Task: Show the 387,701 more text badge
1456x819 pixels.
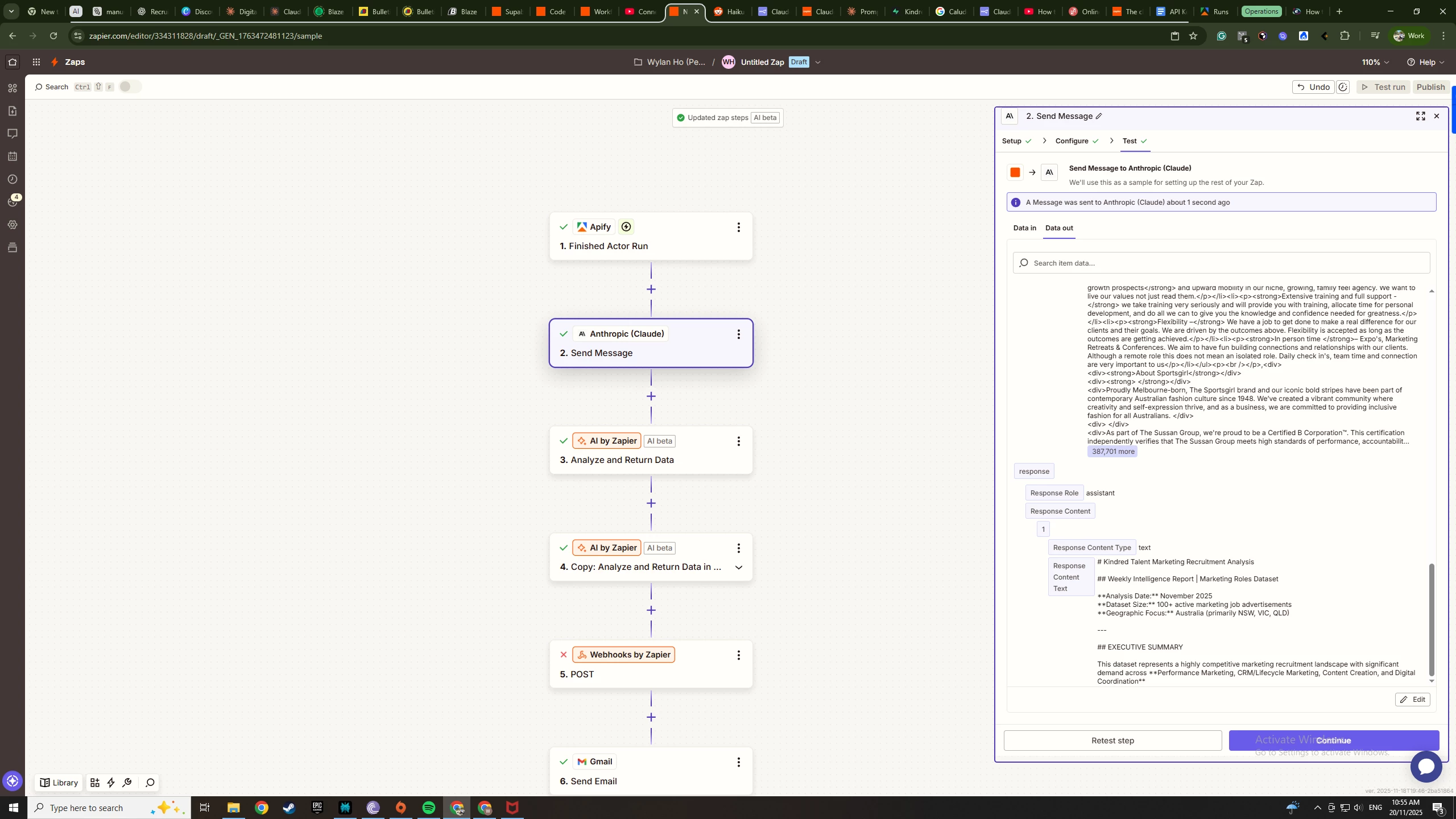Action: point(1112,452)
